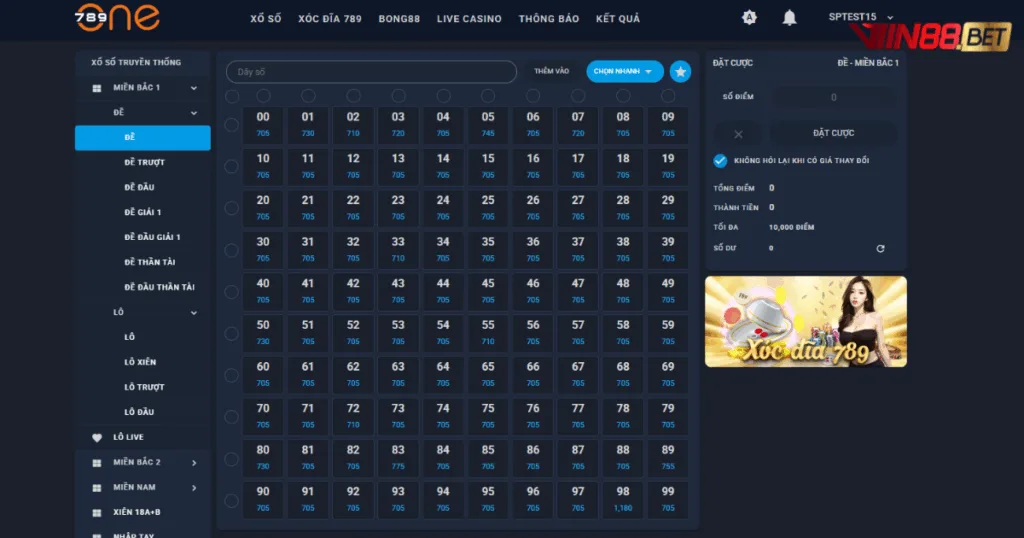Viewport: 1024px width, 538px height.
Task: Select the row radio for numbers 50-59
Action: (x=231, y=334)
